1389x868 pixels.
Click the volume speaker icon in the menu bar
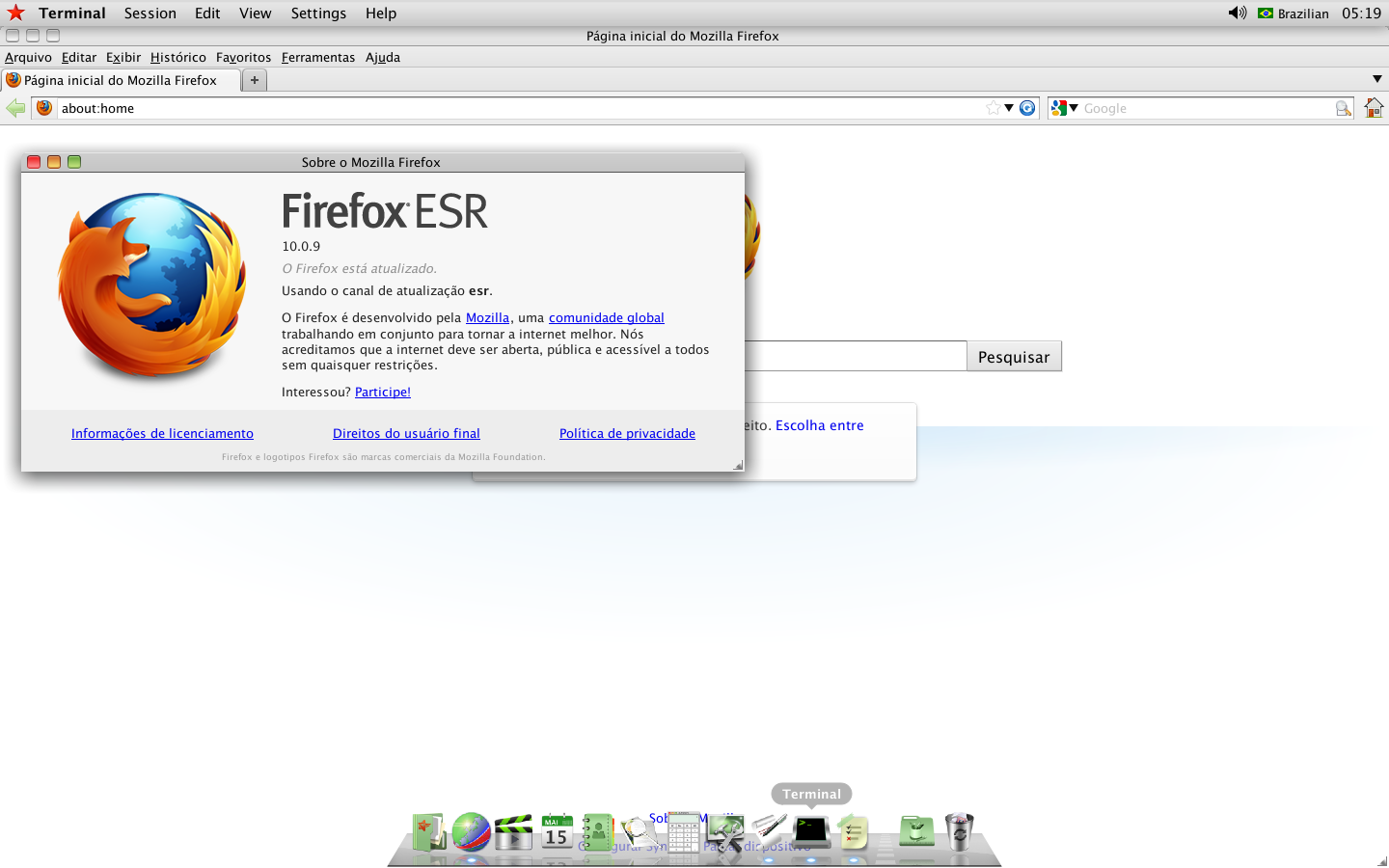pos(1237,13)
